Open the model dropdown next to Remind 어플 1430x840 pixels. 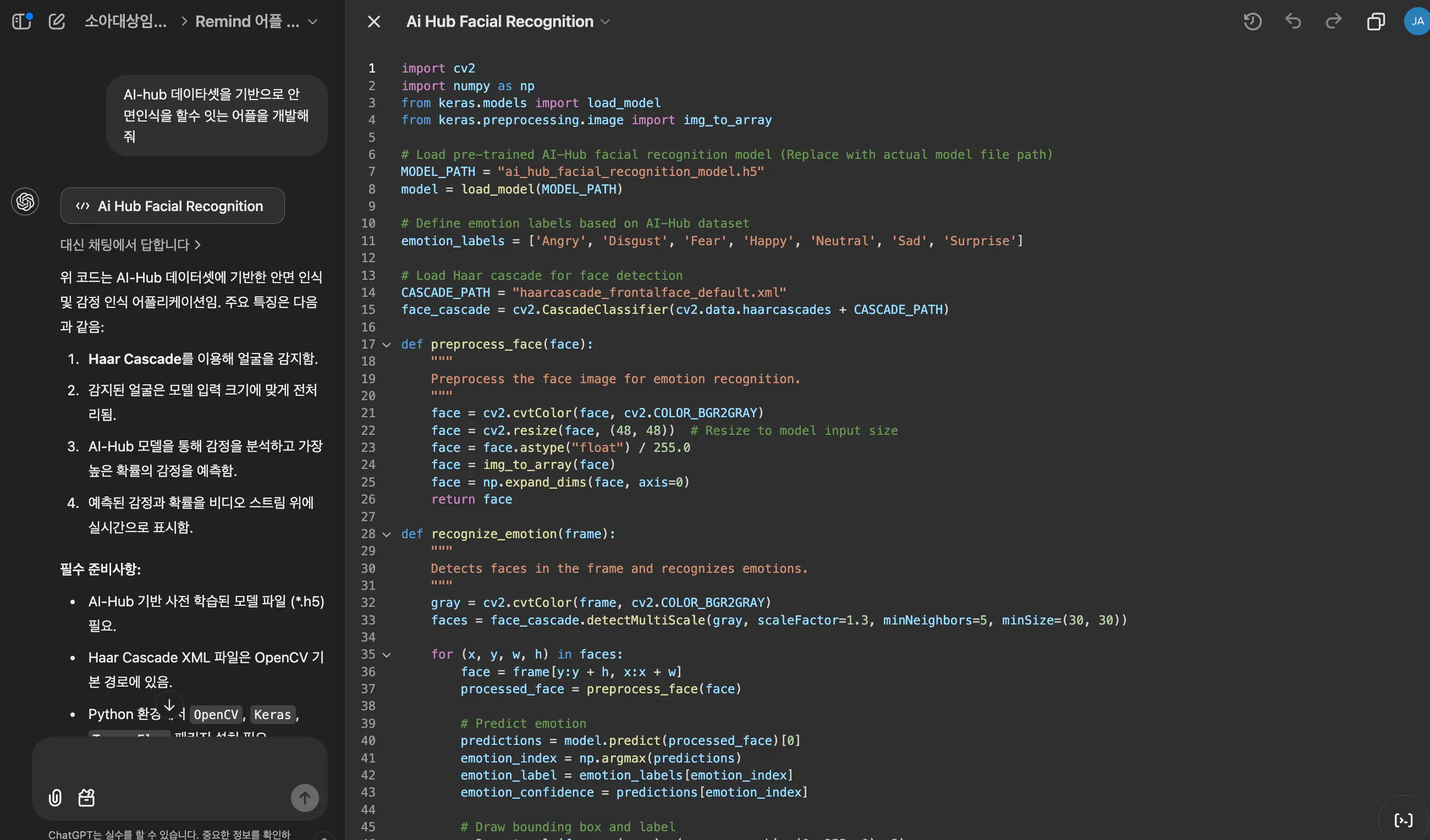click(312, 21)
